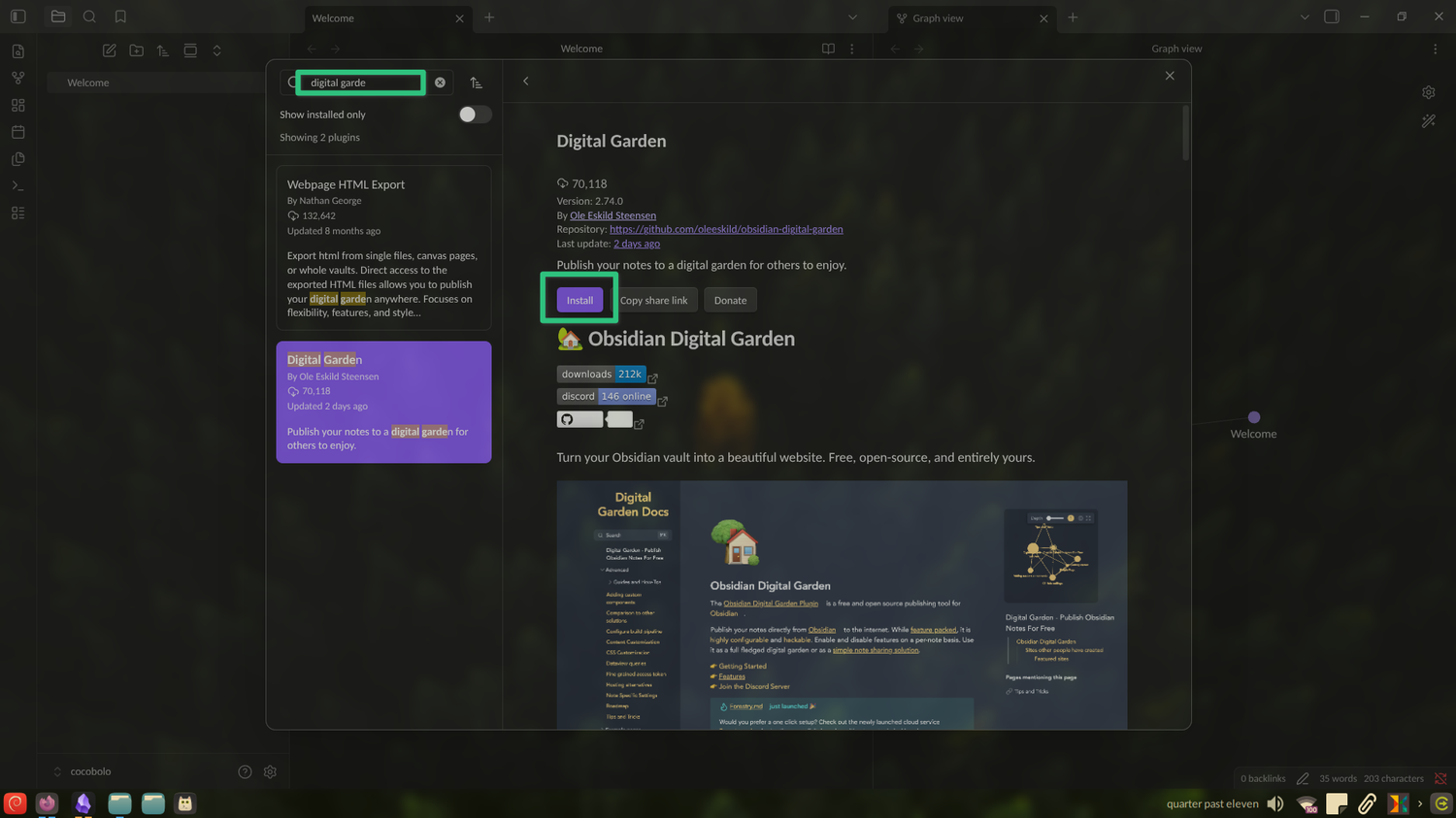Open the network wifi tray icon
This screenshot has width=1456, height=818.
pos(1307,803)
